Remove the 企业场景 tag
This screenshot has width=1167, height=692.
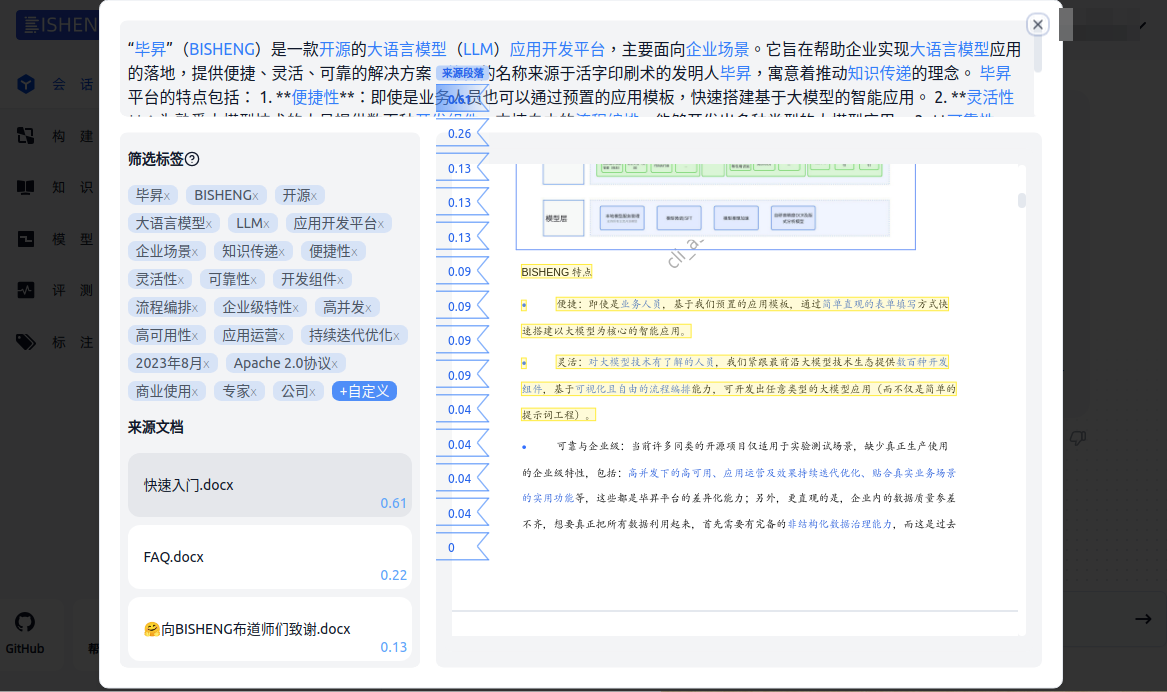(x=195, y=253)
